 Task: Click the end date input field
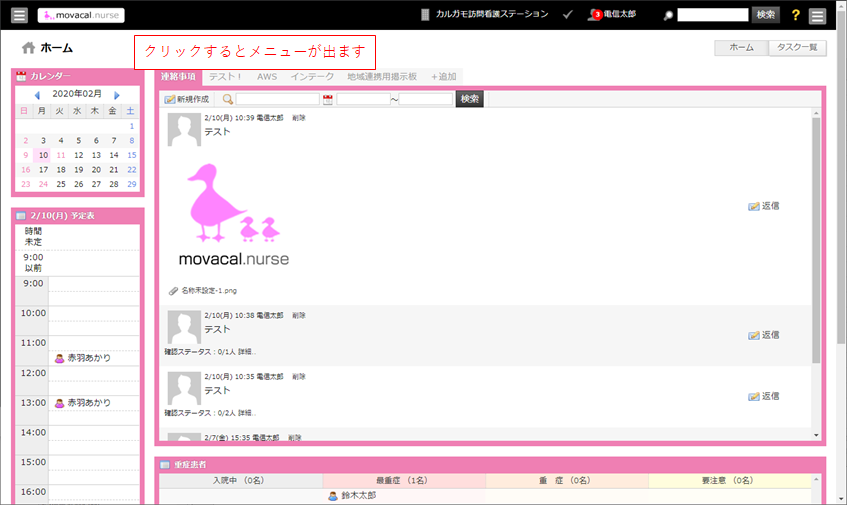point(426,99)
